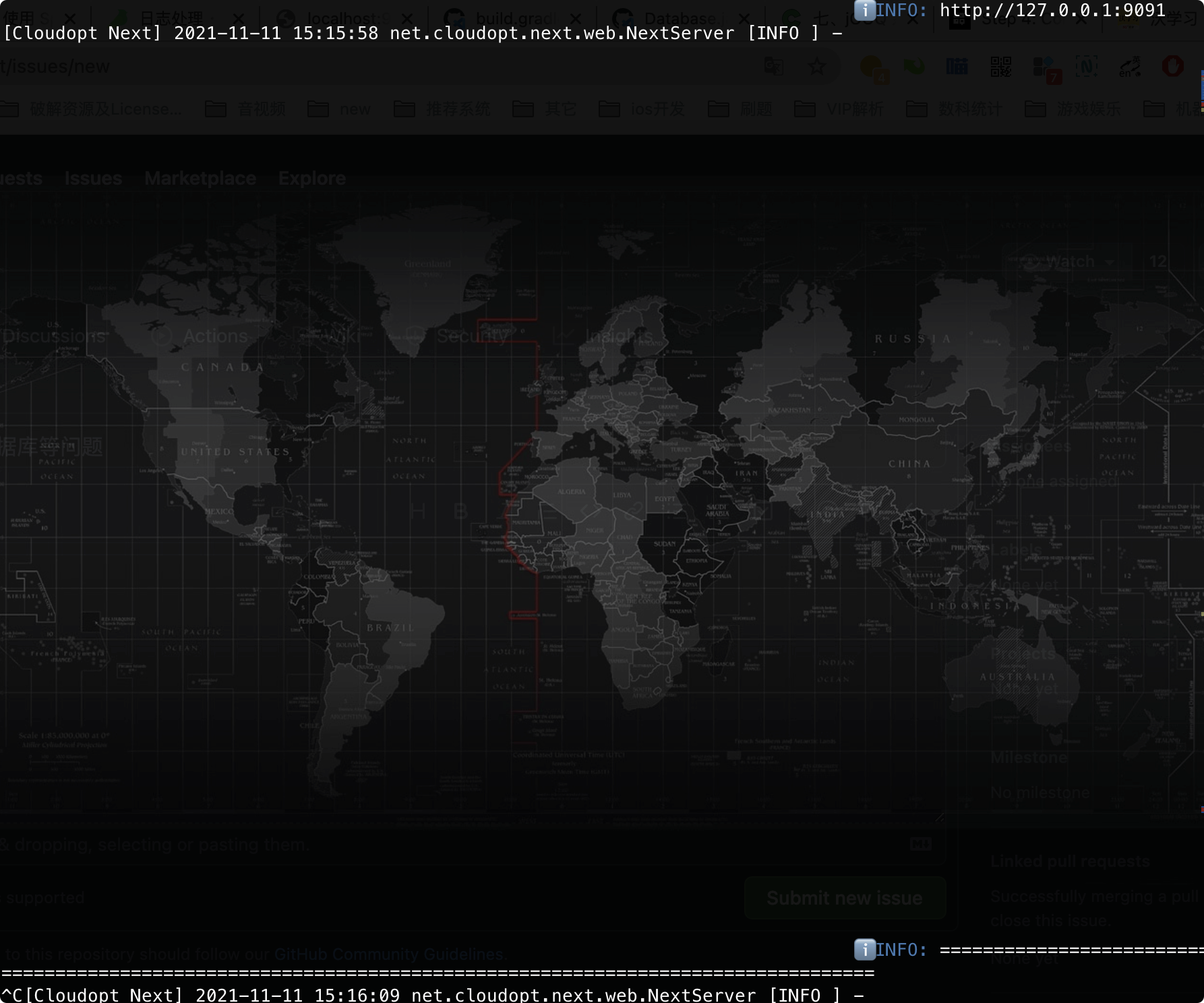The width and height of the screenshot is (1204, 1003).
Task: Open the Database tab in the browser behind
Action: click(680, 19)
